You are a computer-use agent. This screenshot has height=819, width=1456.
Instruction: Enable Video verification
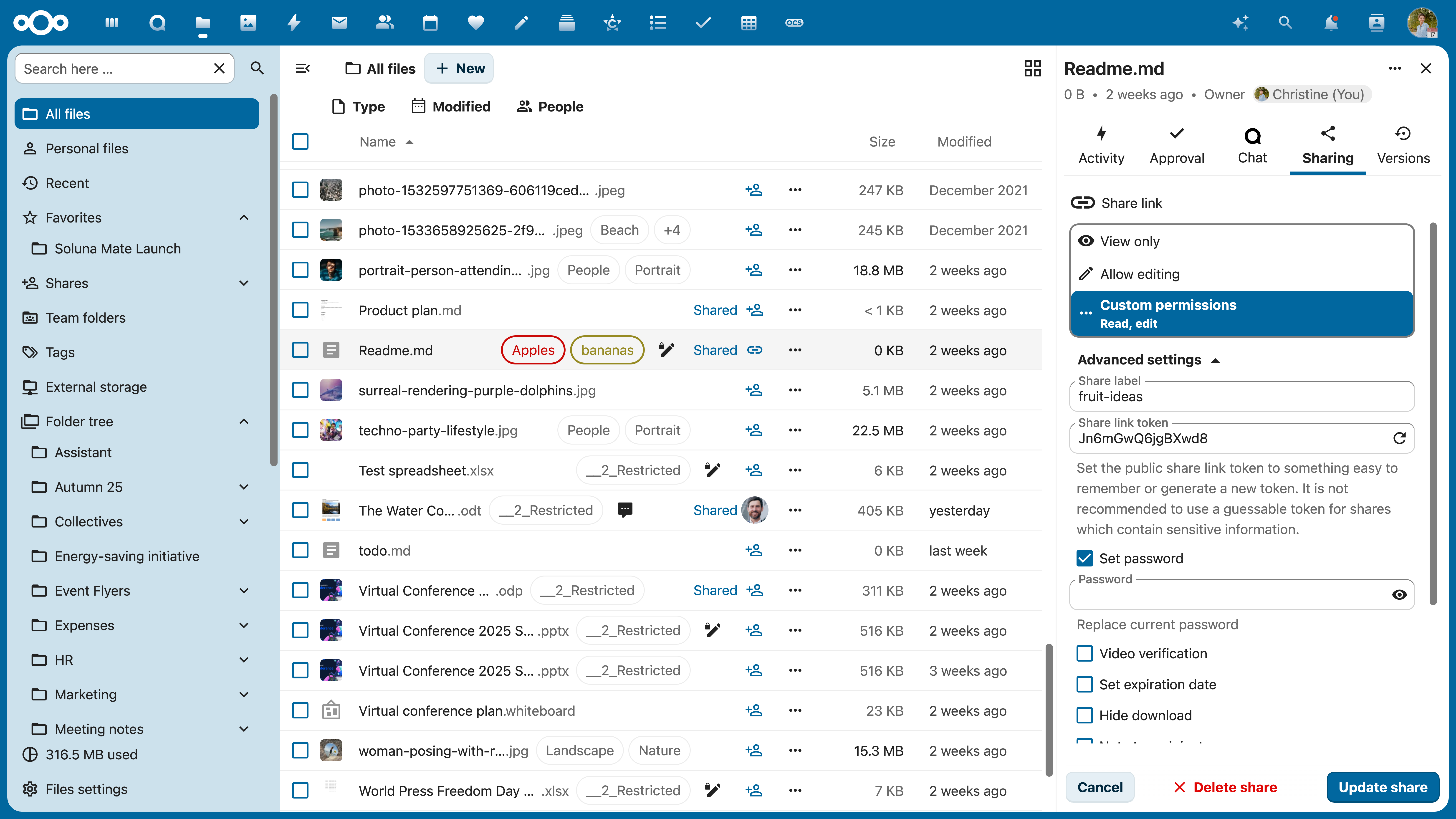click(1085, 653)
